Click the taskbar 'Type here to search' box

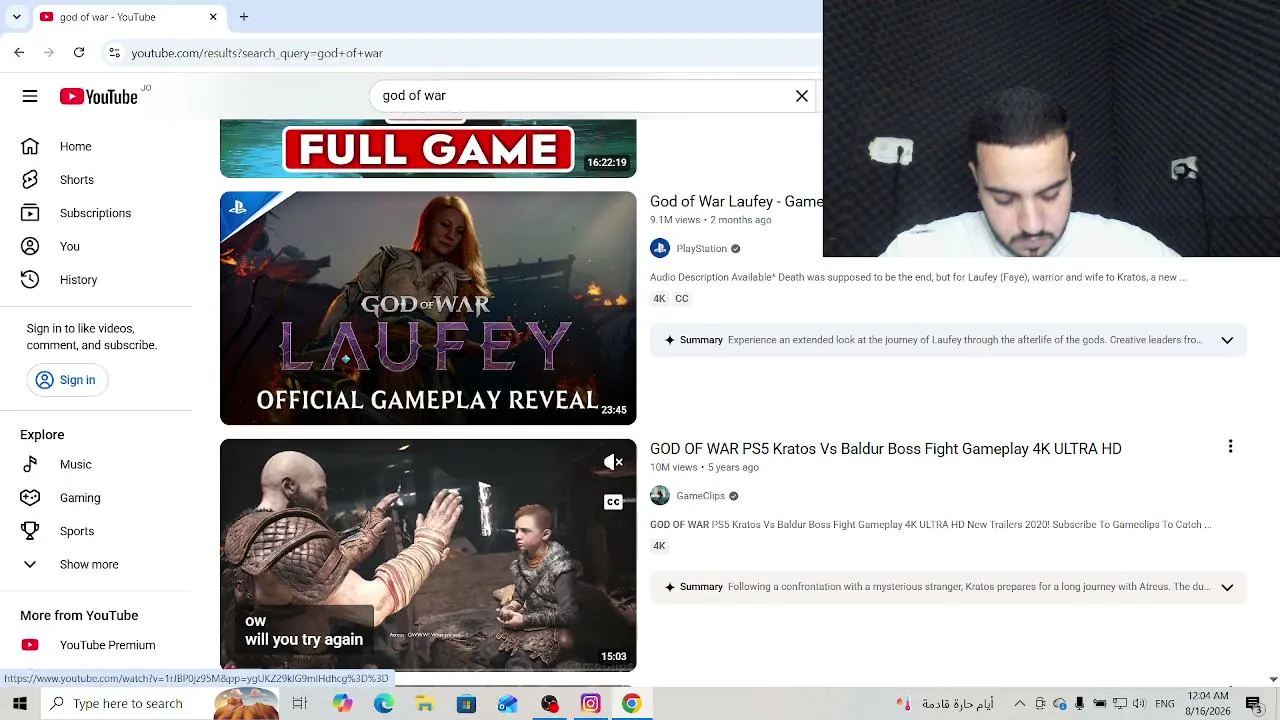(128, 704)
